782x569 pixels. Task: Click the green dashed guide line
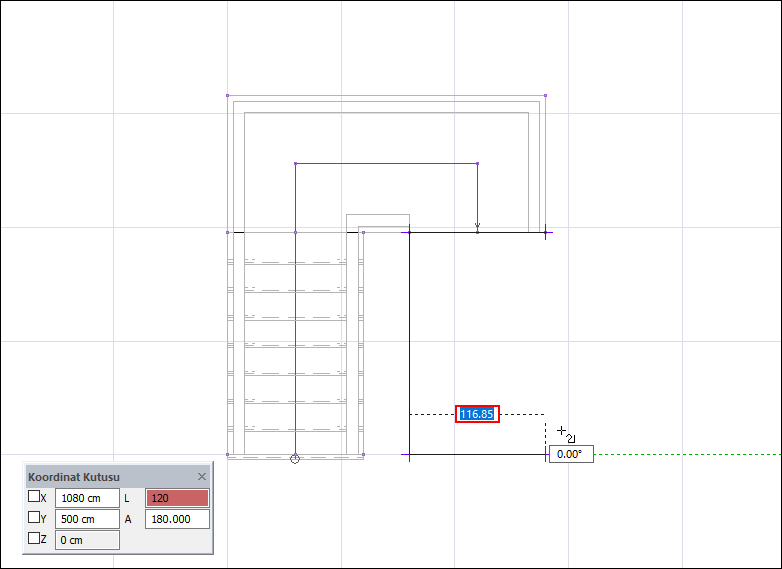pyautogui.click(x=687, y=454)
